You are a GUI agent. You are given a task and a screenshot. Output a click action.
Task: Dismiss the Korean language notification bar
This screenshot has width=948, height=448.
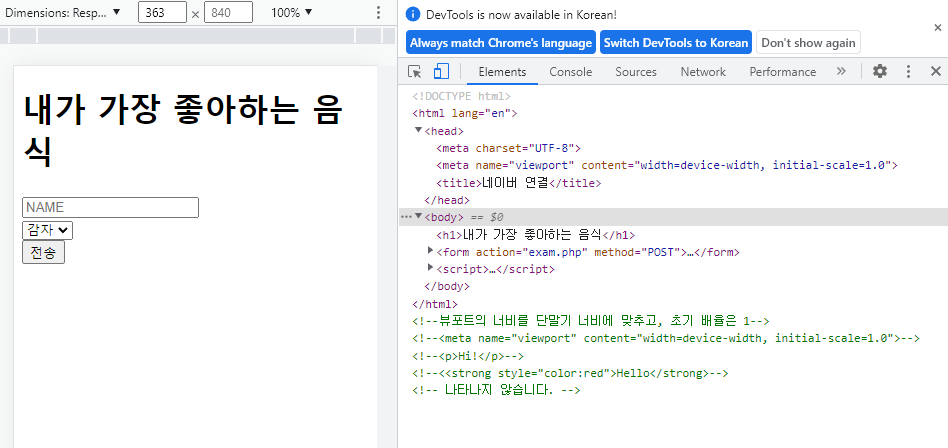click(938, 27)
